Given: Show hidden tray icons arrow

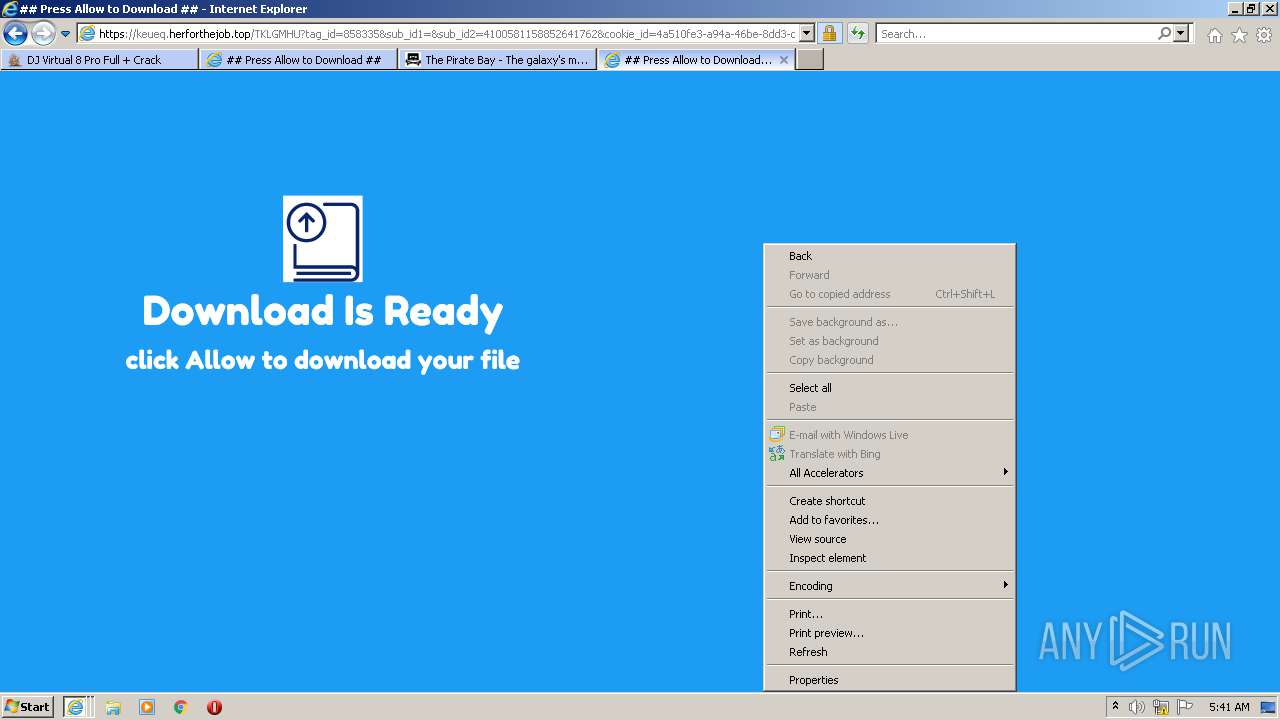Looking at the screenshot, I should coord(1115,707).
